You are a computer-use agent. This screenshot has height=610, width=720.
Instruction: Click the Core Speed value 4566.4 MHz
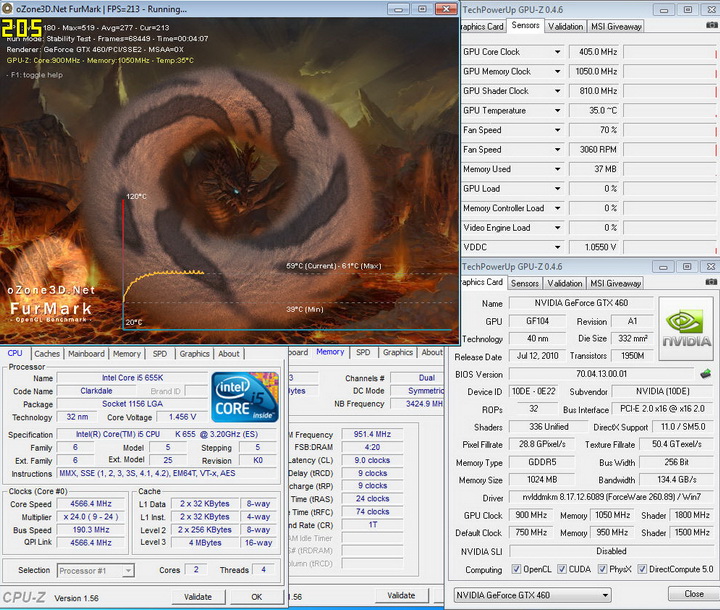[91, 503]
